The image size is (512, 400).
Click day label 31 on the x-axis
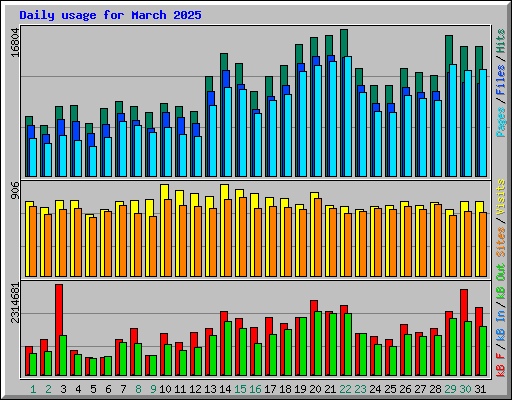480,389
